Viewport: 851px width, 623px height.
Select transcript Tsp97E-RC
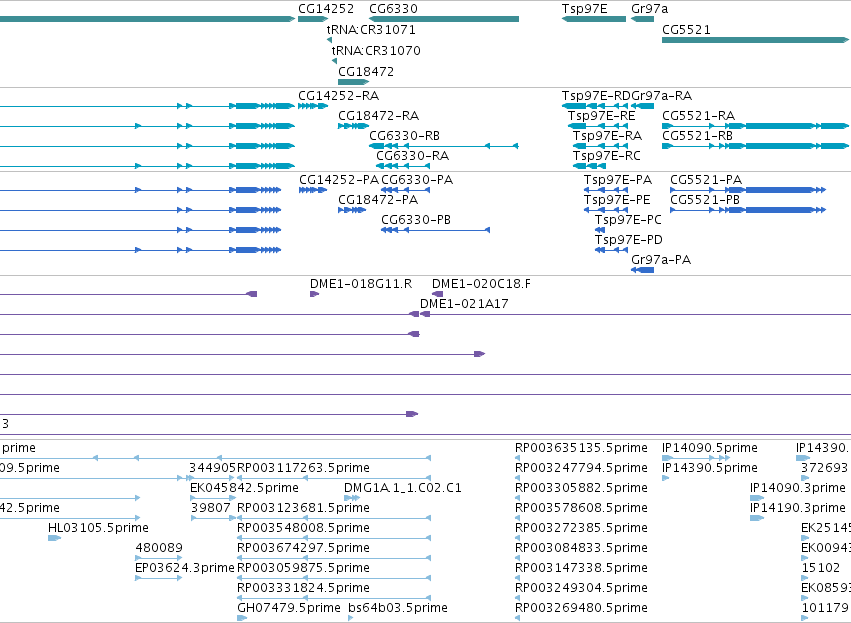point(607,156)
